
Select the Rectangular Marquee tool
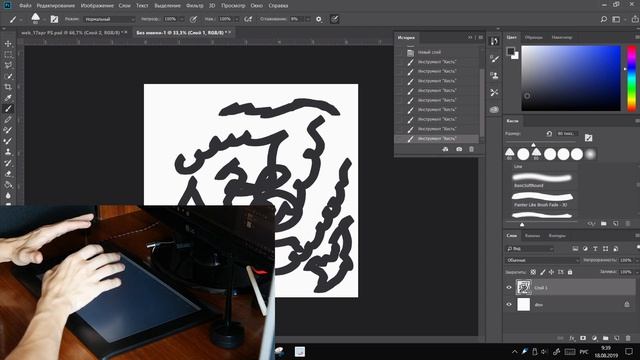pos(8,54)
